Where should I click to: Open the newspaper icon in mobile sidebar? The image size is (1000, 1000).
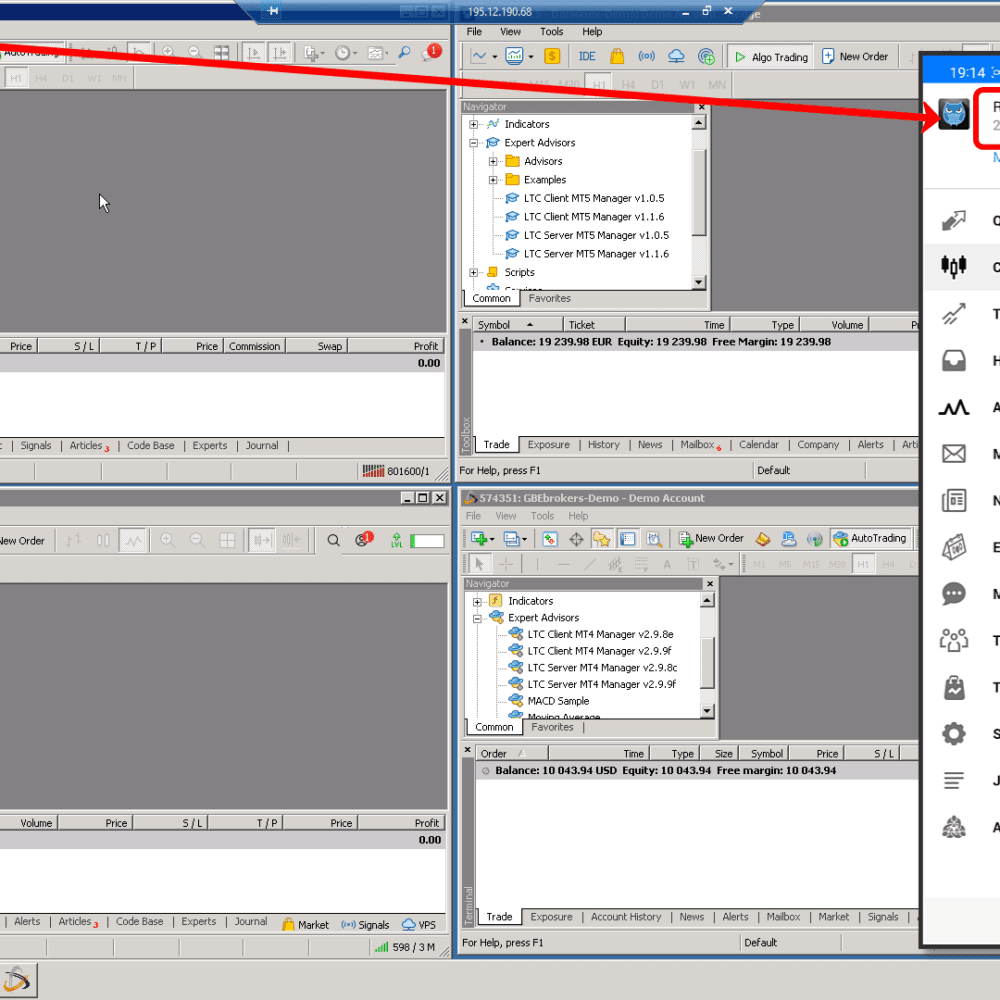(953, 501)
